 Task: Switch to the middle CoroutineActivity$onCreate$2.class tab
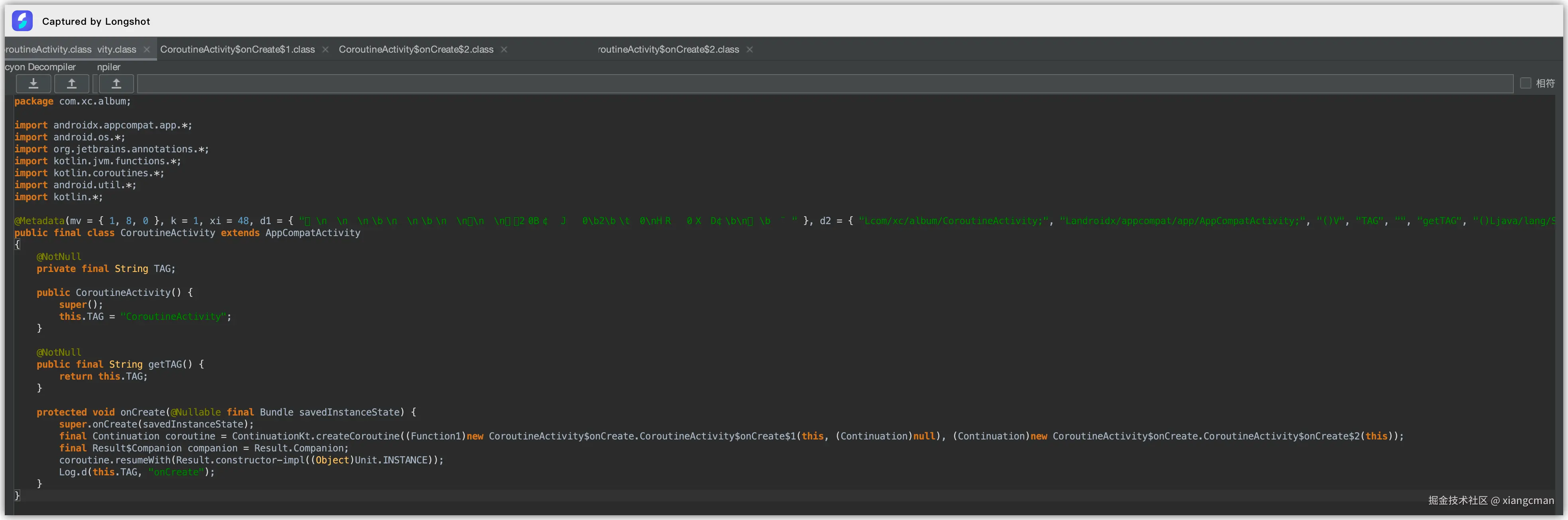tap(416, 50)
